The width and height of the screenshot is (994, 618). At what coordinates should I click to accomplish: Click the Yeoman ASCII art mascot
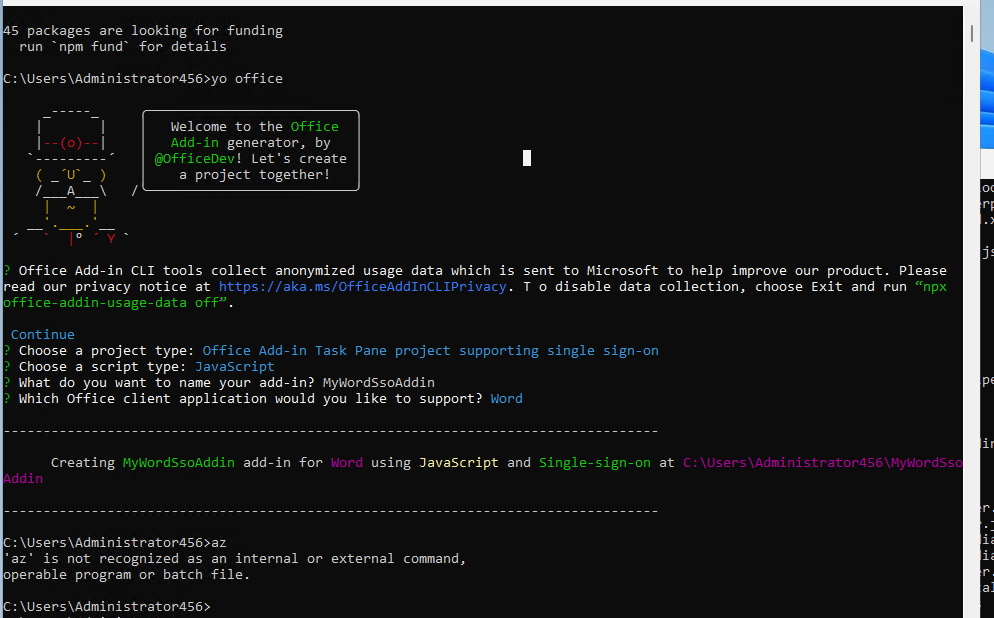[71, 177]
